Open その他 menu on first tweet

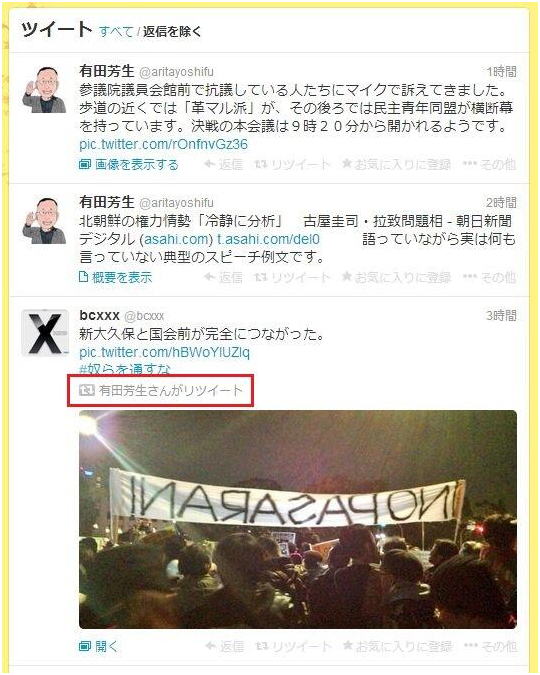click(490, 164)
